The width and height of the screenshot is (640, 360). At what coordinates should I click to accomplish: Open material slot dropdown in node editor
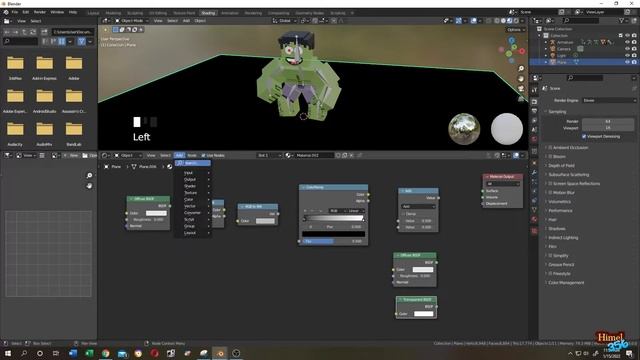click(269, 156)
